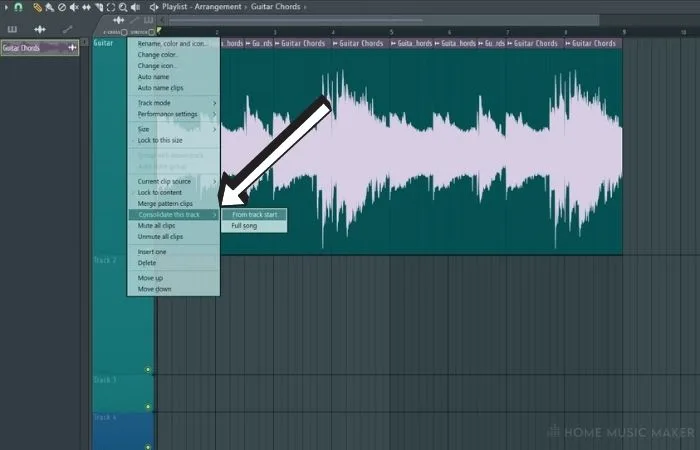This screenshot has height=450, width=700.
Task: Click the Playlist speaker icon before the title
Action: [154, 7]
